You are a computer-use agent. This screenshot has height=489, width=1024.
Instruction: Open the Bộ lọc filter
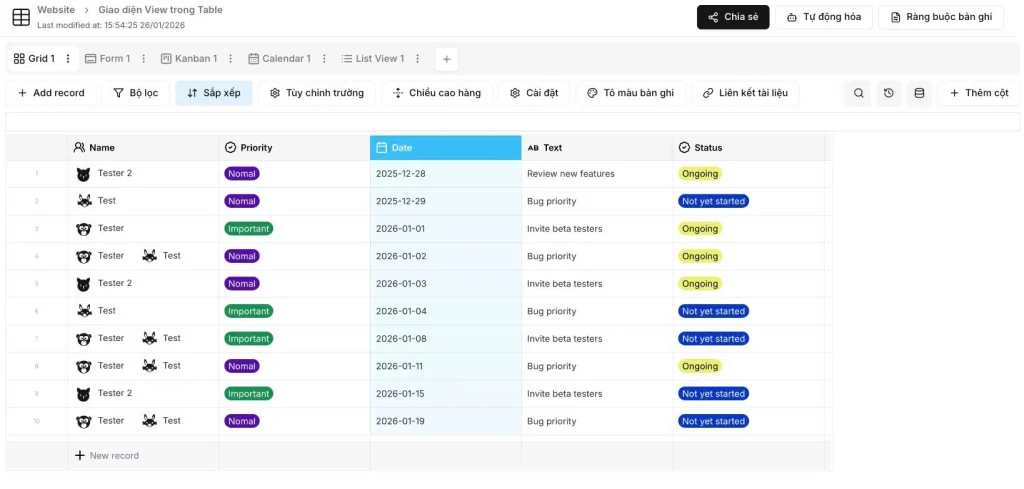[135, 93]
